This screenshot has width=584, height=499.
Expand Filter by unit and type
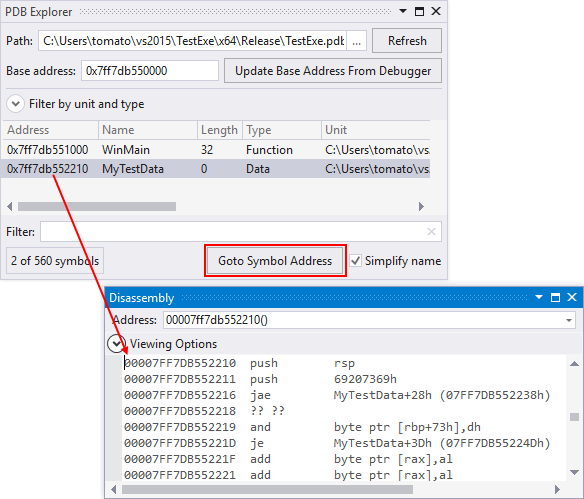point(16,104)
